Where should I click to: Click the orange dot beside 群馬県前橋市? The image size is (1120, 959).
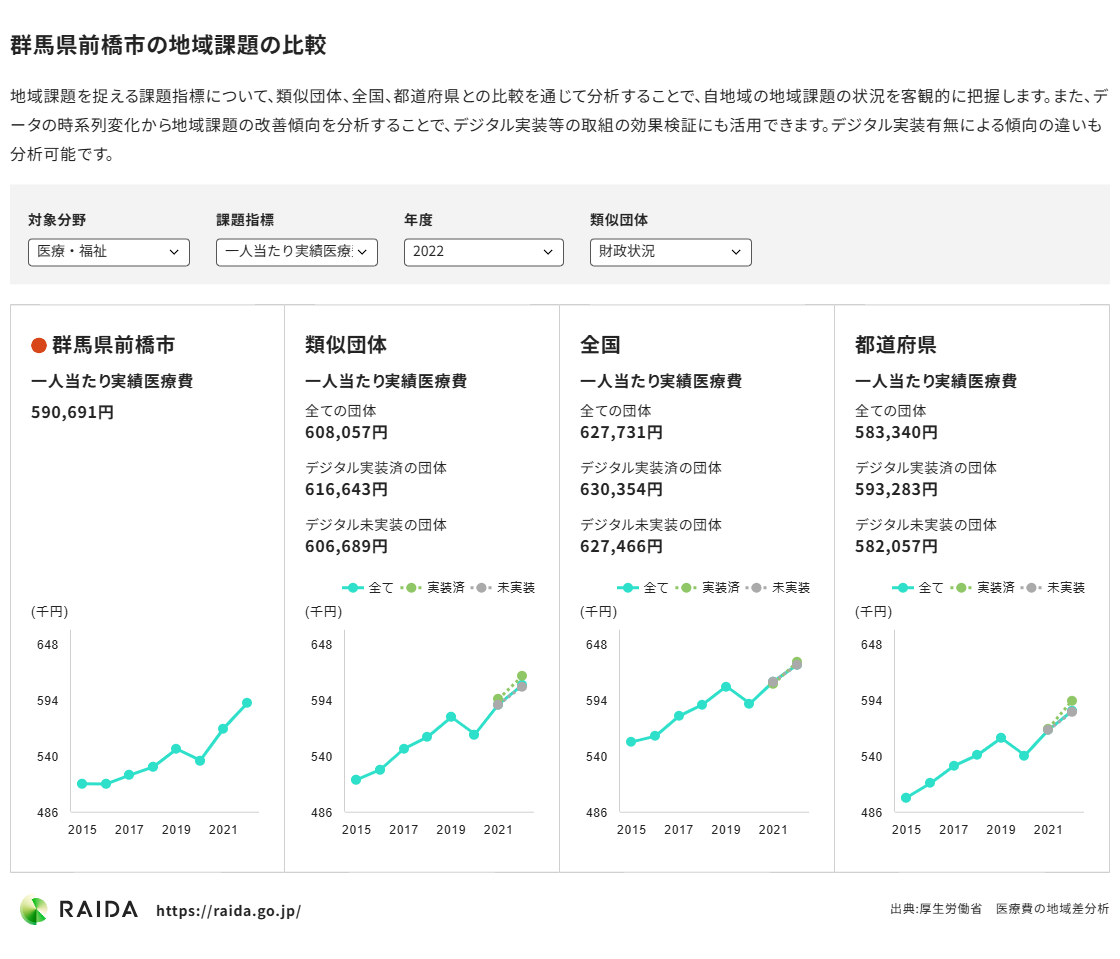[39, 346]
